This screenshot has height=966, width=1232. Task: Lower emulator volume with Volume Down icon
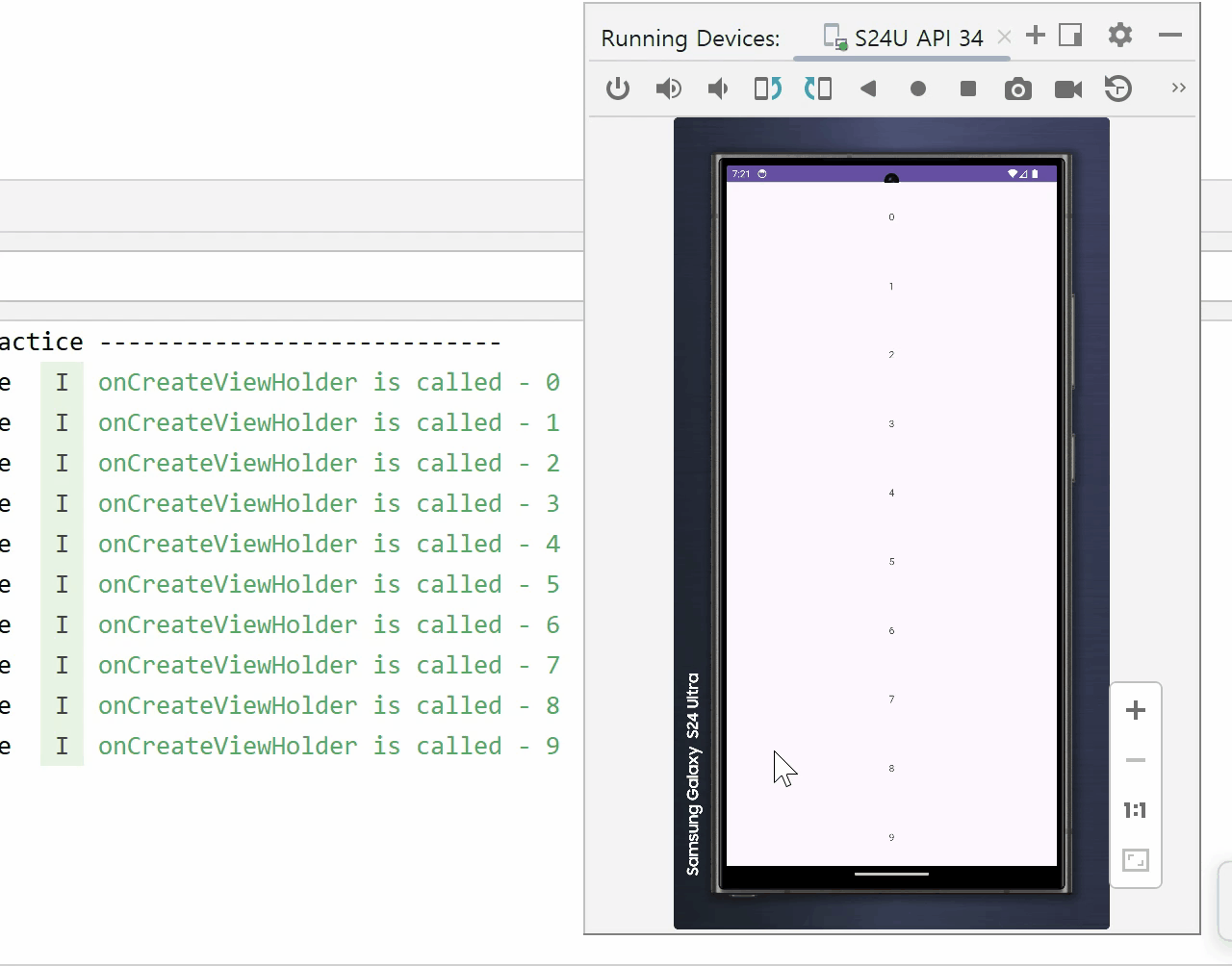coord(718,89)
